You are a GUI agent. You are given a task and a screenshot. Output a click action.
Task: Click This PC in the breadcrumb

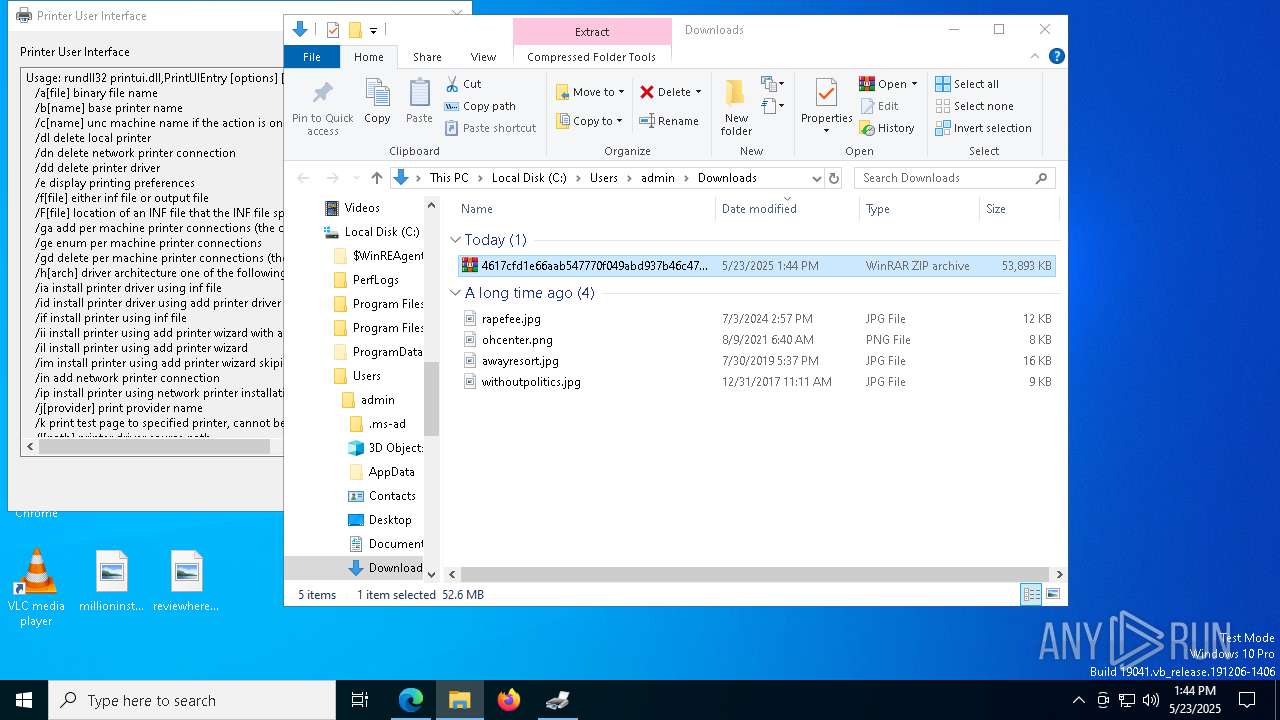[448, 178]
